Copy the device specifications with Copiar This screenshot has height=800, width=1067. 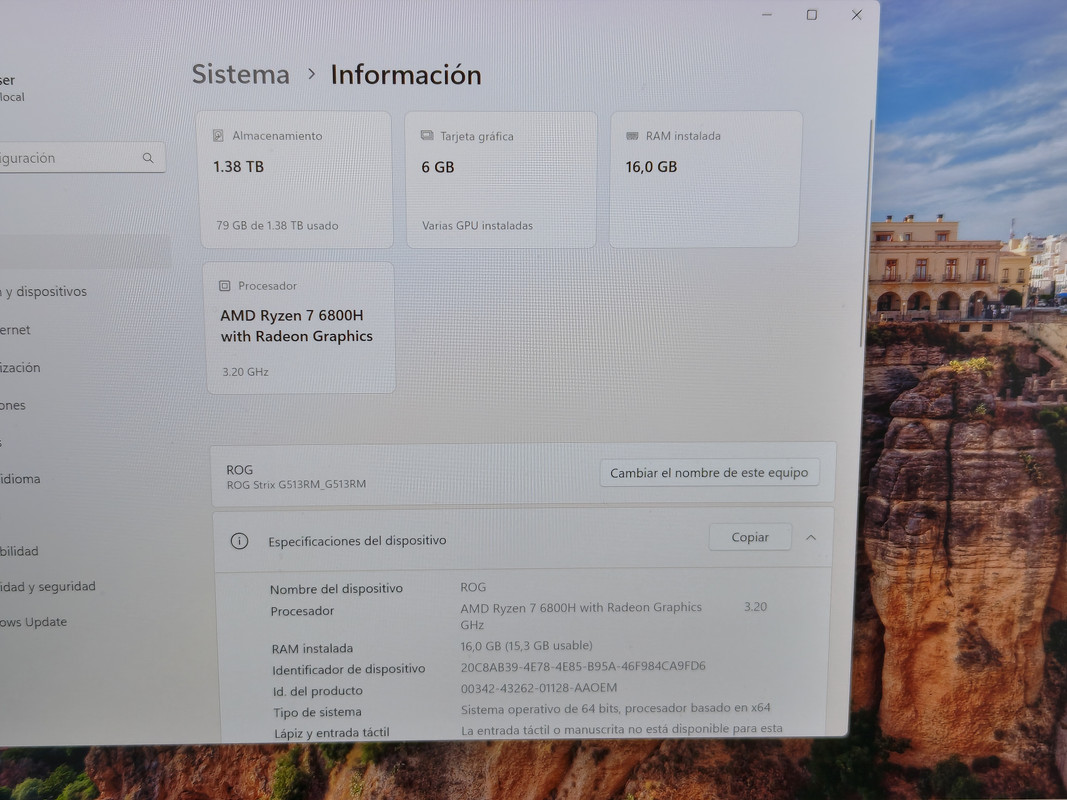pos(750,537)
